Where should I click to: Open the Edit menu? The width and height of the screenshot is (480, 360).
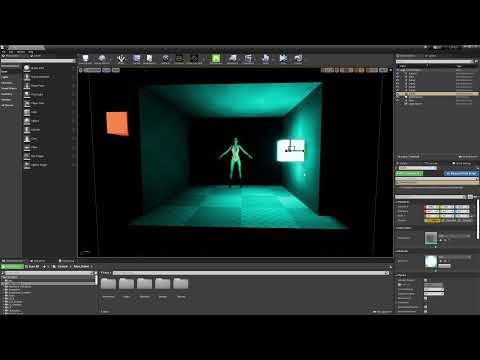click(11, 52)
